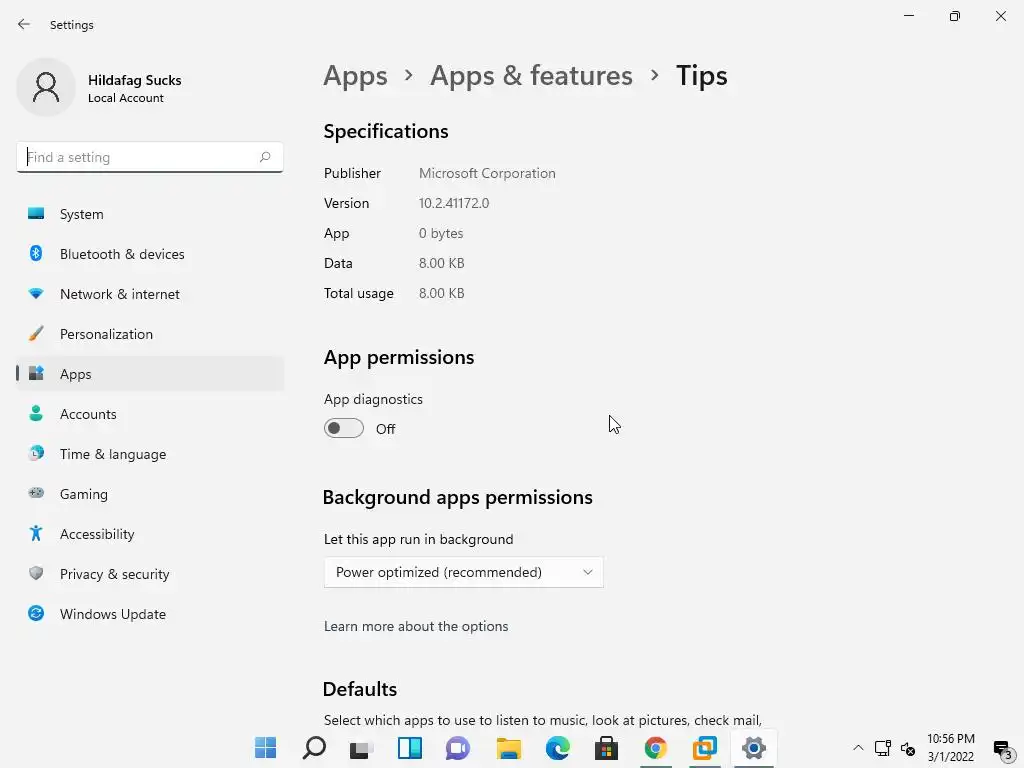The height and width of the screenshot is (768, 1024).
Task: Open the network status tray icon
Action: 883,748
